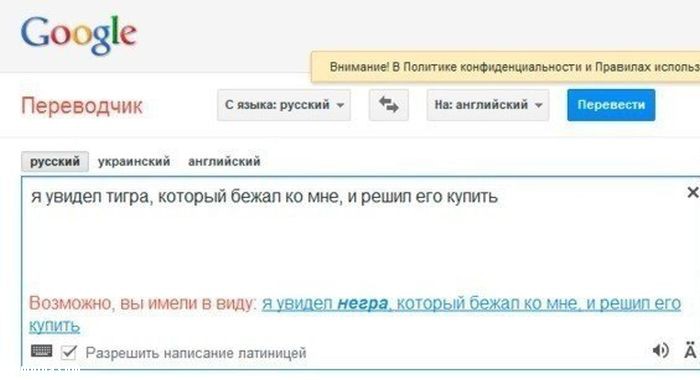Click the arrow beside На: английский

click(x=539, y=106)
